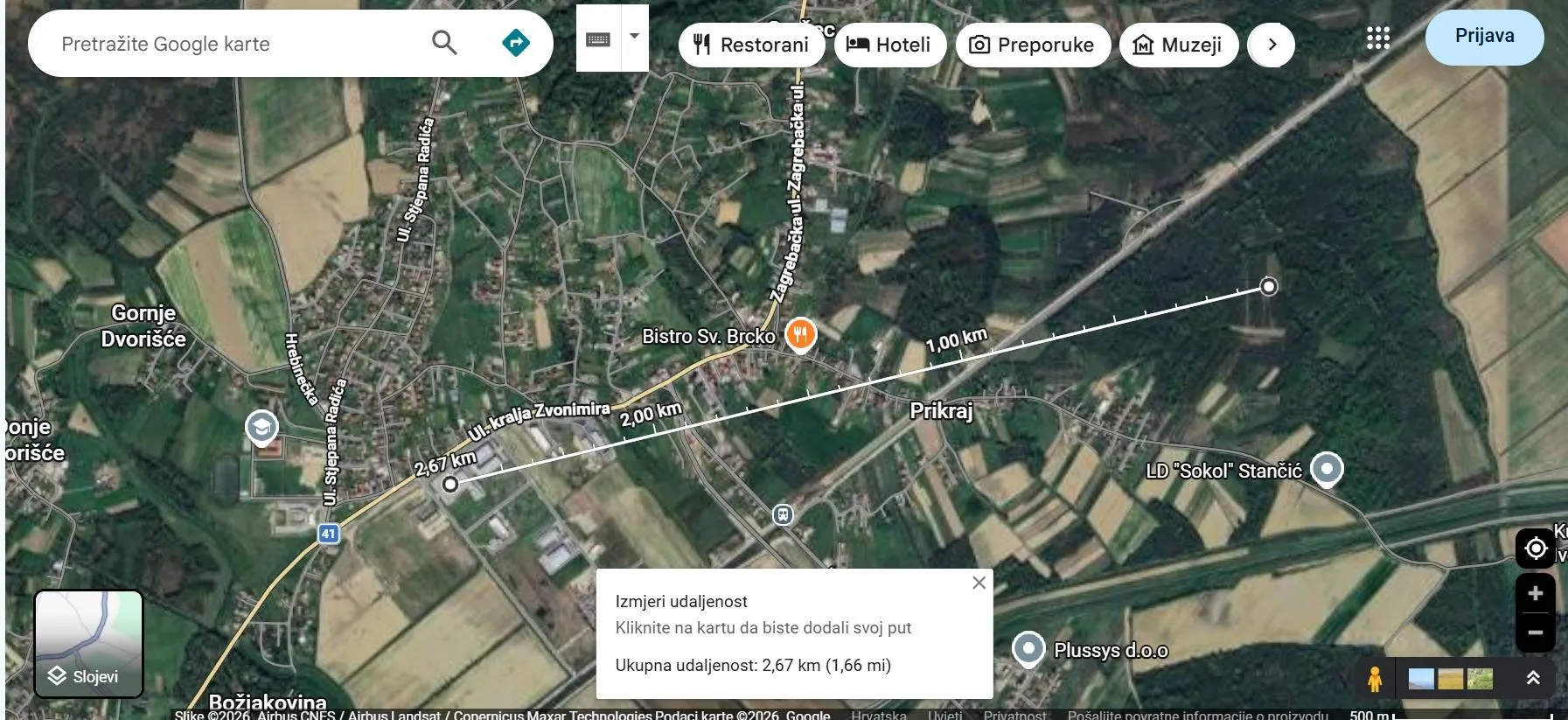Expand the bottom imagery panel chevrons
Image resolution: width=1568 pixels, height=720 pixels.
(1533, 678)
